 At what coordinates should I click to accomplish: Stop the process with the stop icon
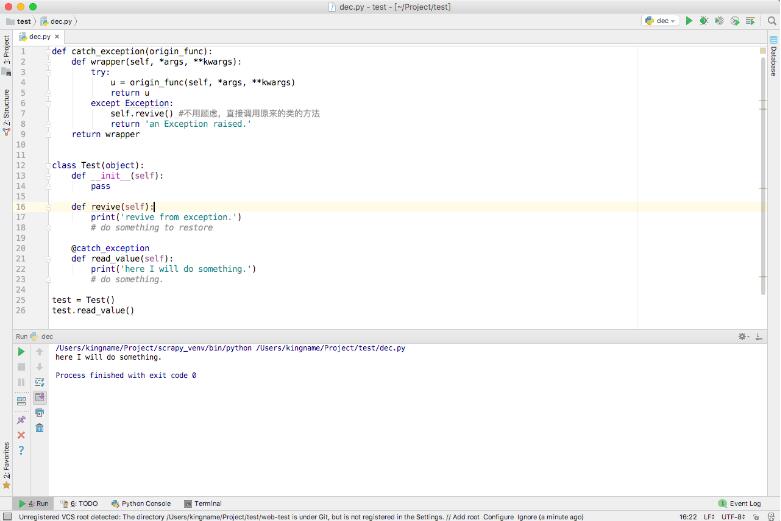pos(21,367)
